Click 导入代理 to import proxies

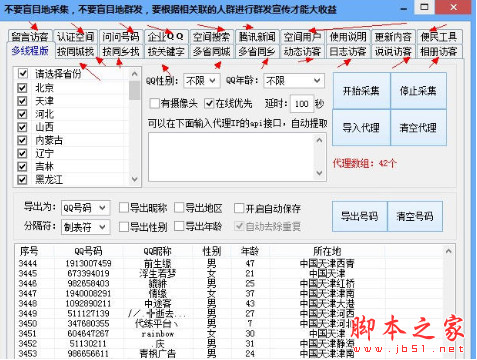click(361, 127)
